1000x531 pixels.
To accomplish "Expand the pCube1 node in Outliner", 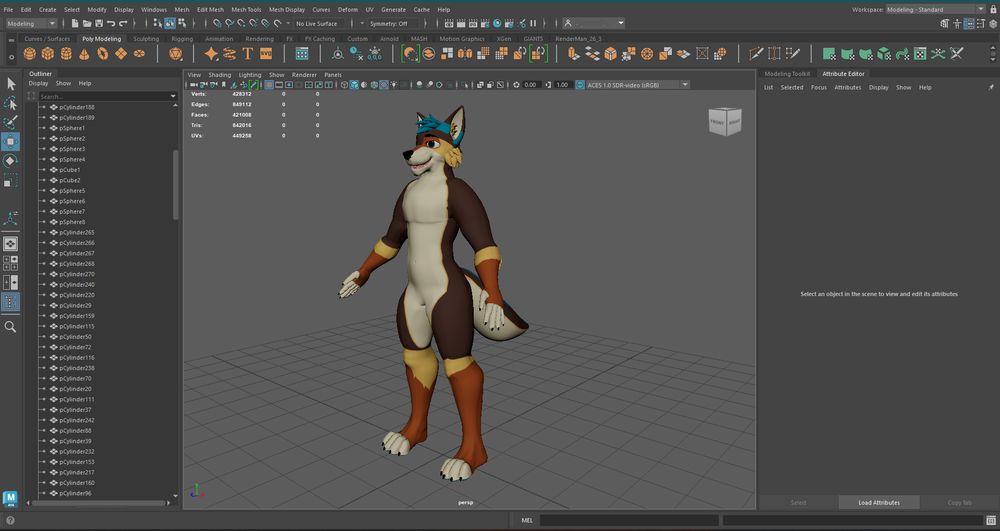I will click(x=43, y=170).
